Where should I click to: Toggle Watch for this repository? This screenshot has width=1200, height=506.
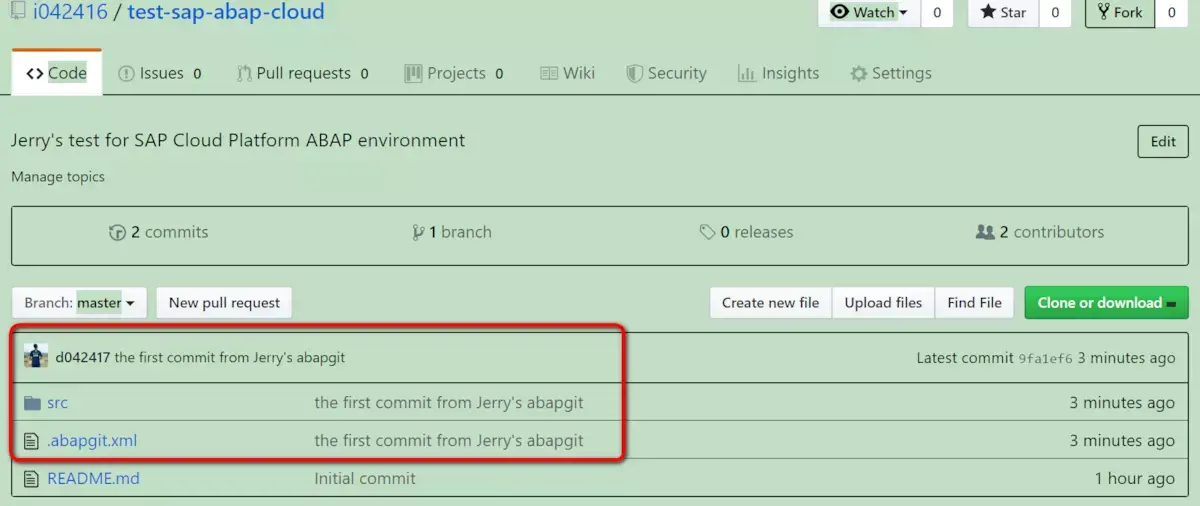pyautogui.click(x=868, y=13)
